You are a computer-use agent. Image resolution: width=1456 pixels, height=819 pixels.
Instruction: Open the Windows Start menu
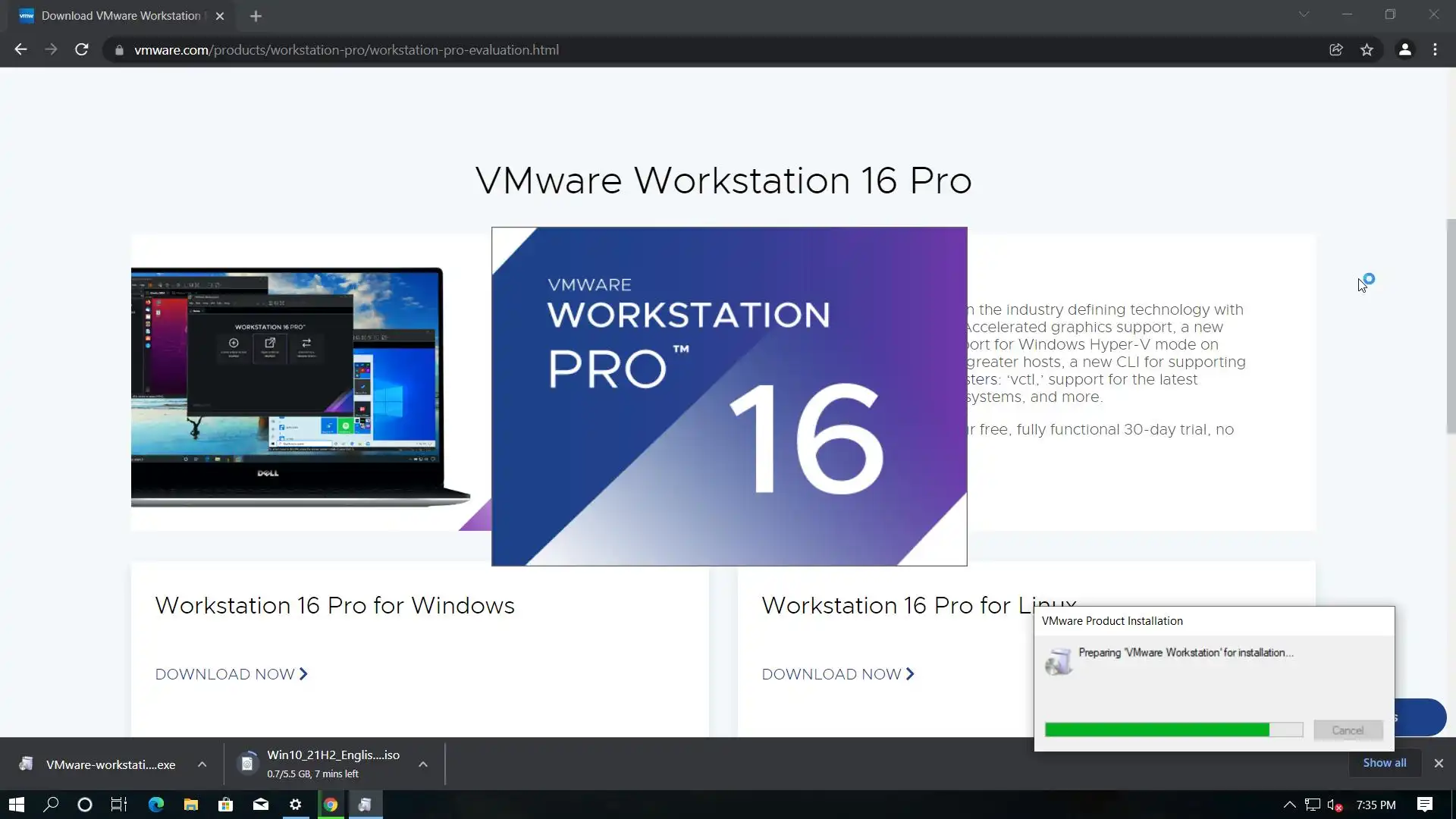pyautogui.click(x=17, y=805)
